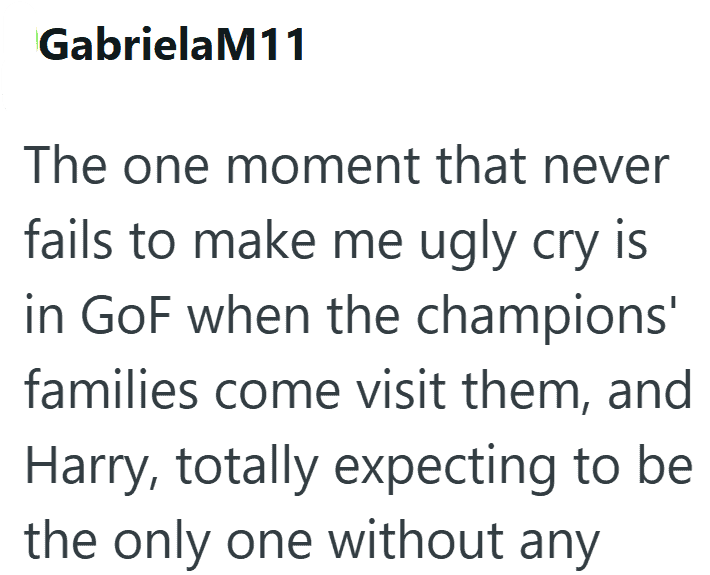Click the word "totally" in the comment
The height and width of the screenshot is (575, 710).
(x=247, y=466)
